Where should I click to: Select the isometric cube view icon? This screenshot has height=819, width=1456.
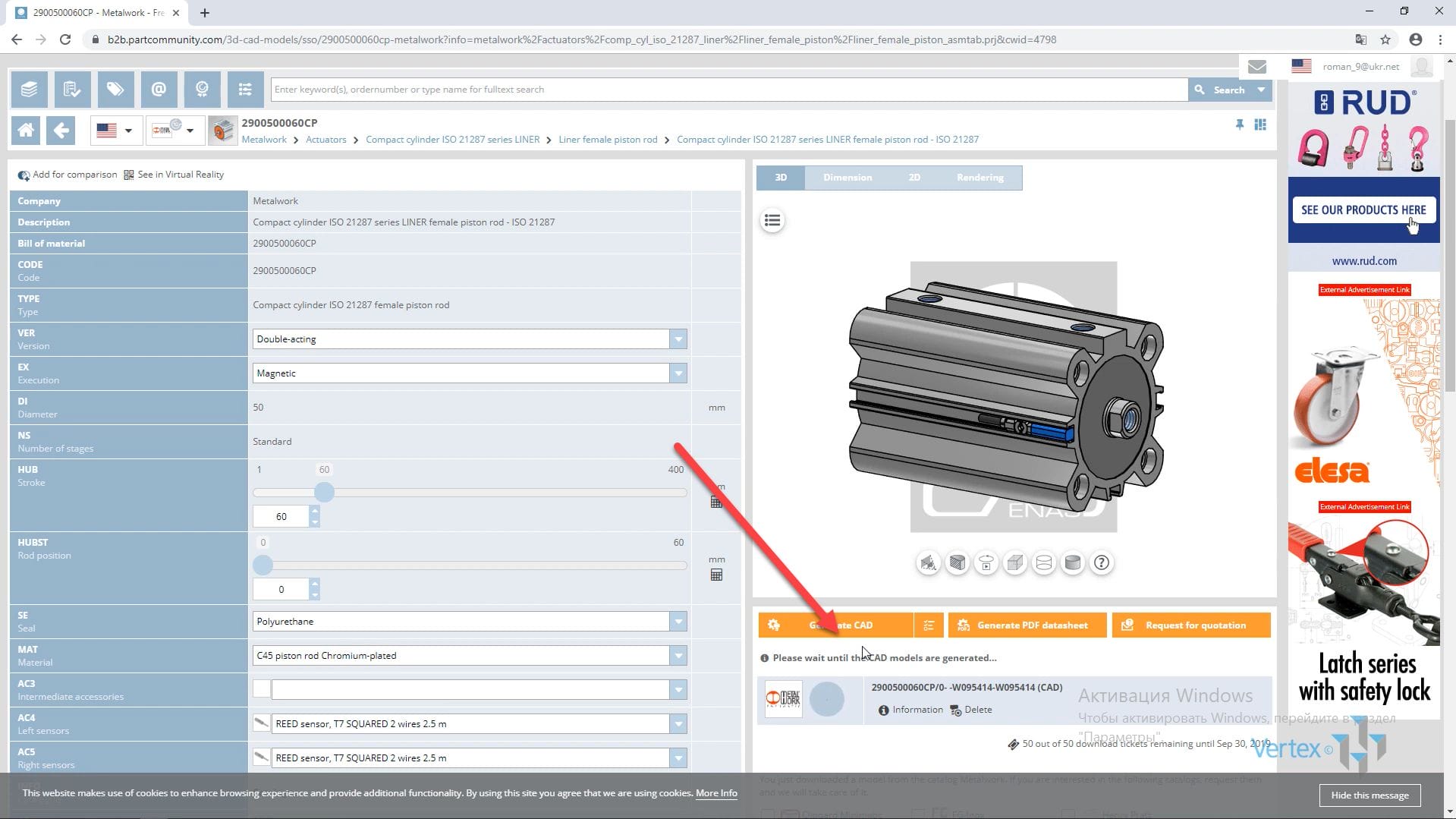point(1014,563)
